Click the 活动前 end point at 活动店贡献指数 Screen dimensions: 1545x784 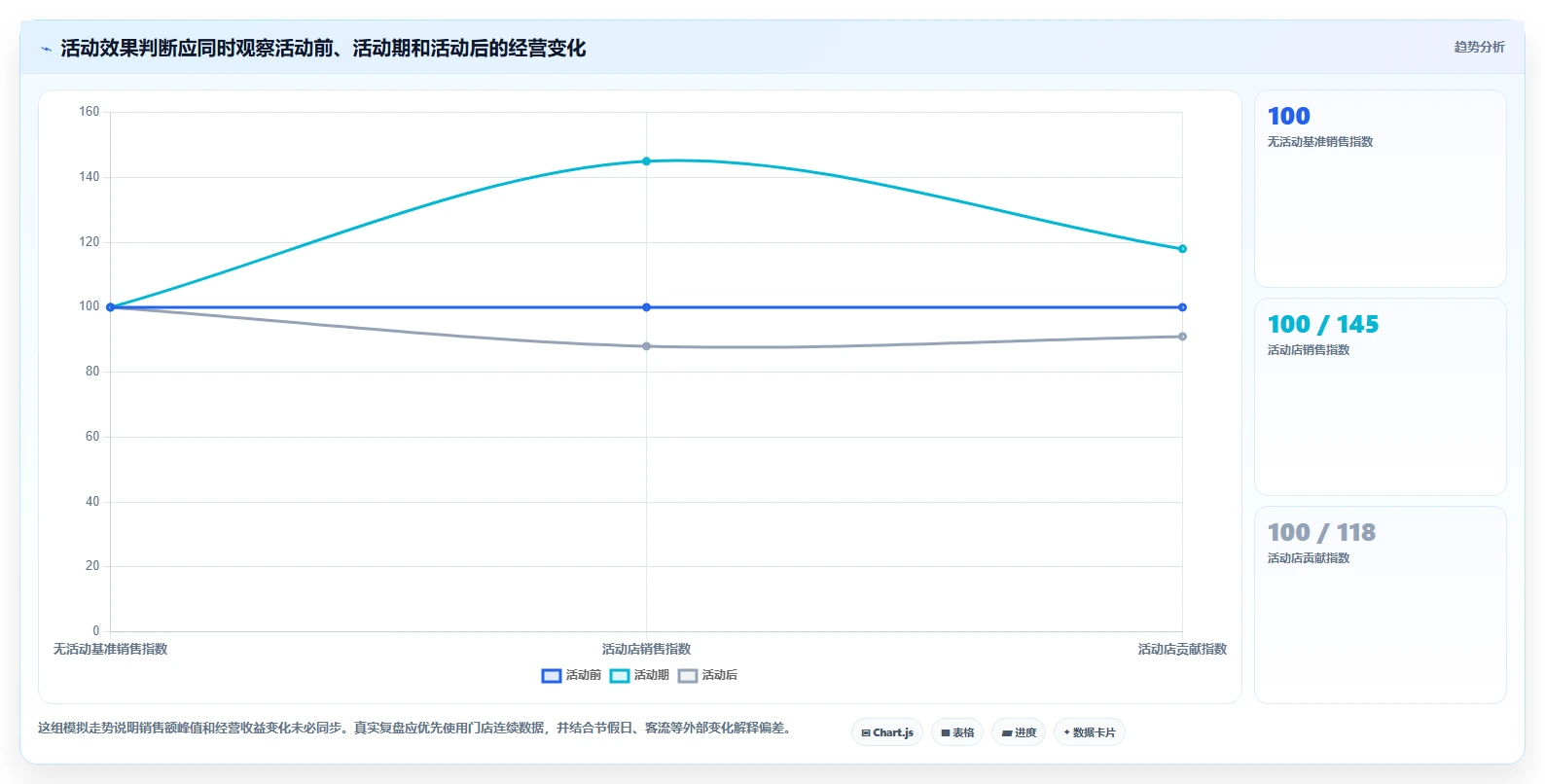[x=1182, y=307]
